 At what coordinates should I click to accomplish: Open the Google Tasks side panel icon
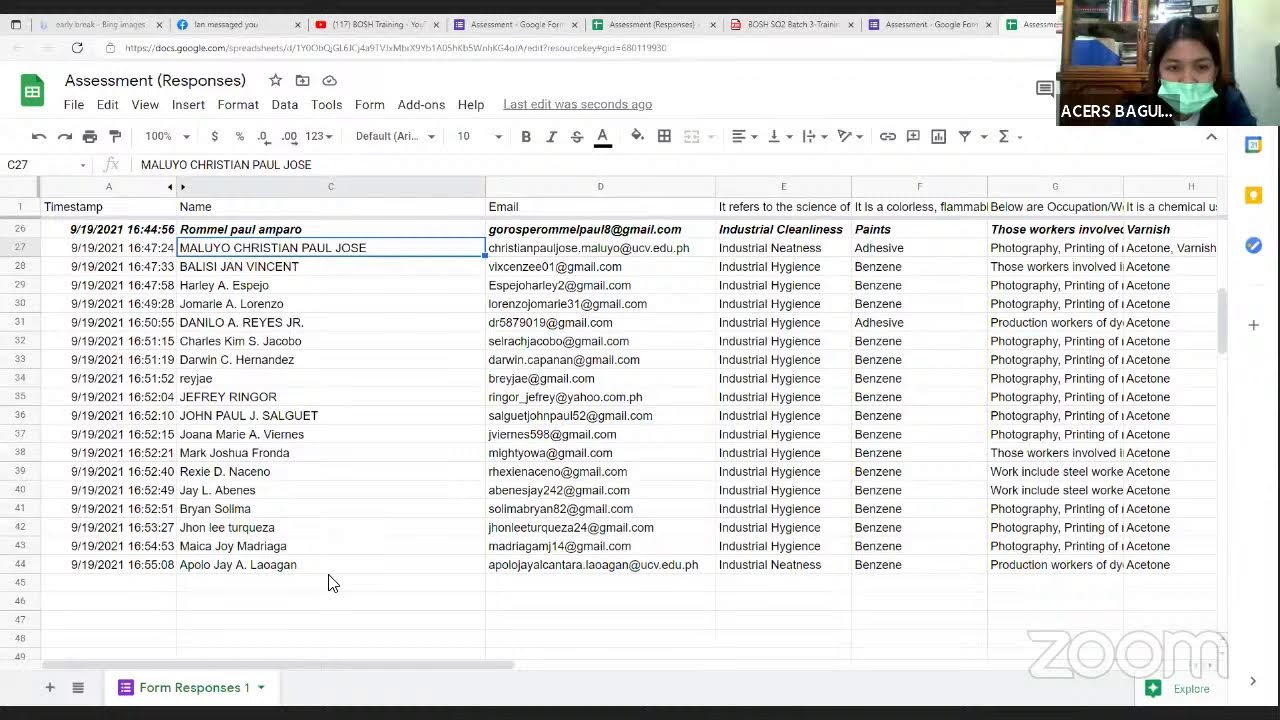click(x=1253, y=245)
